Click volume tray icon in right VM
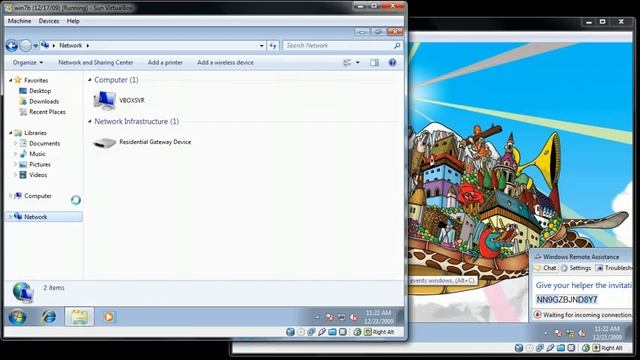The height and width of the screenshot is (360, 640). click(x=582, y=333)
